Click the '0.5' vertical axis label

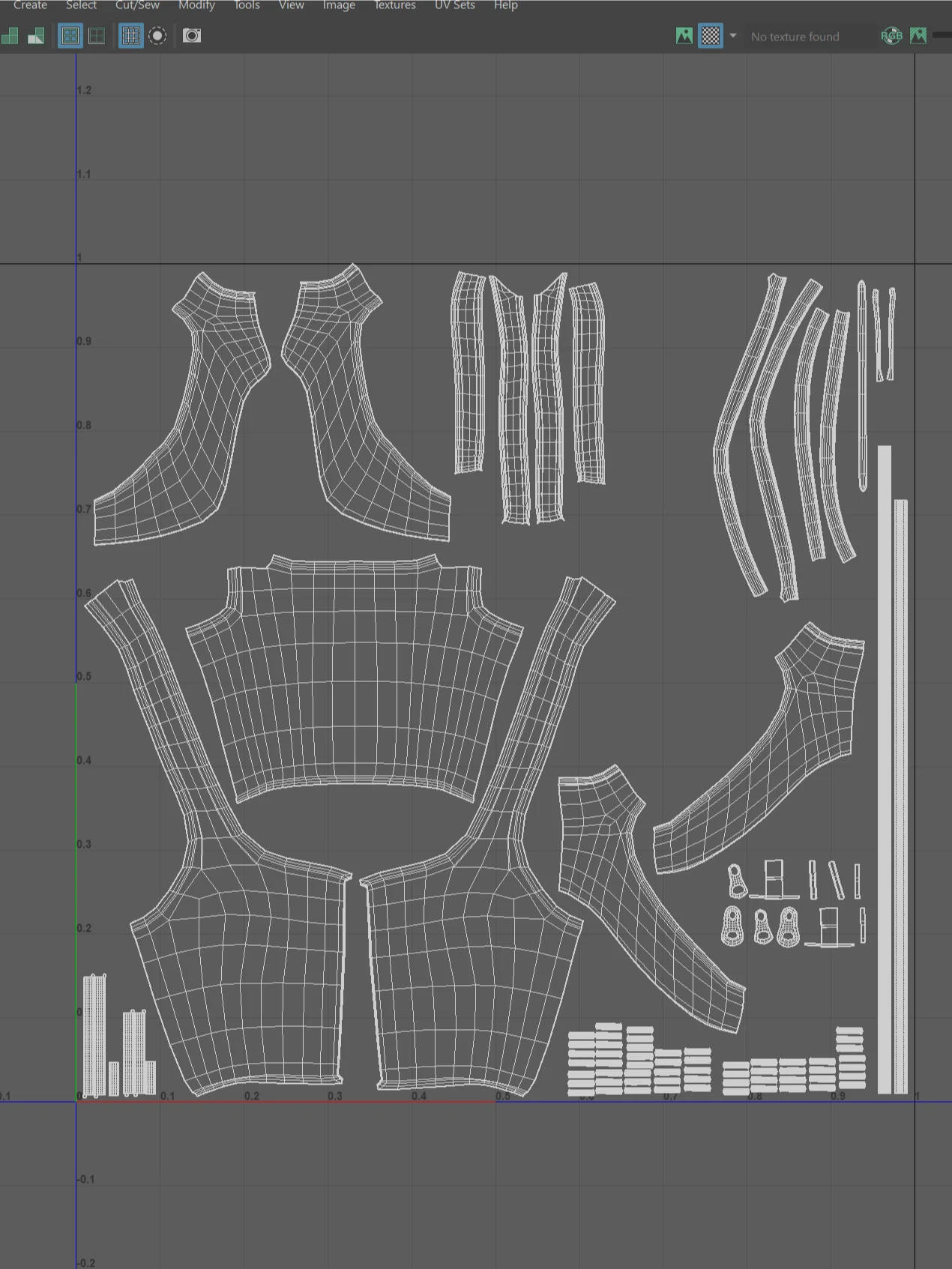point(84,676)
